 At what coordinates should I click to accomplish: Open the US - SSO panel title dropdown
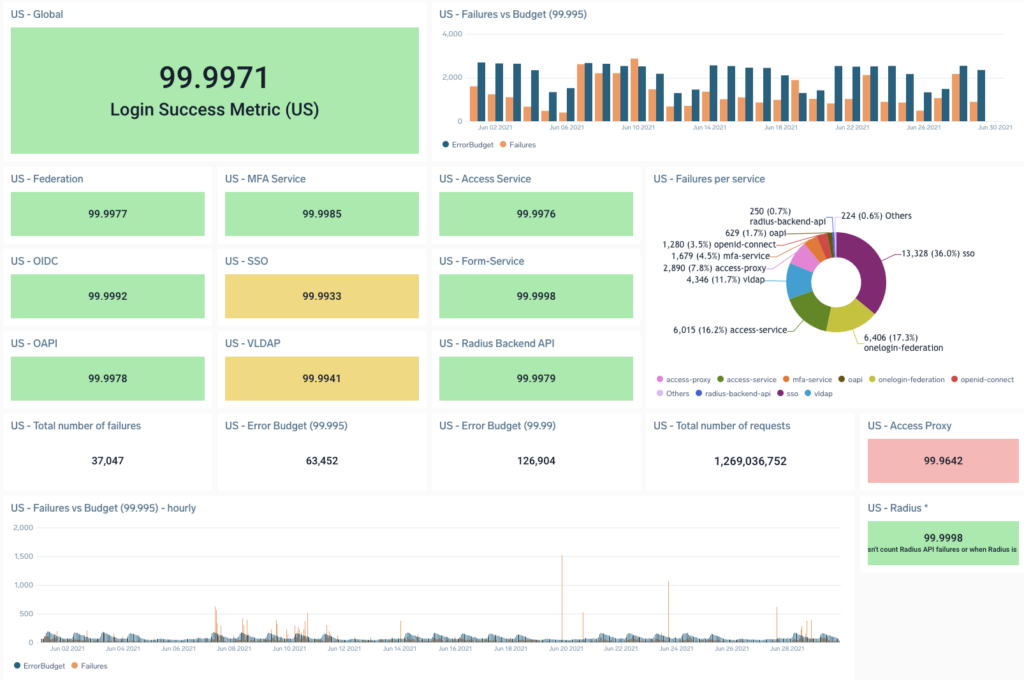(x=249, y=261)
